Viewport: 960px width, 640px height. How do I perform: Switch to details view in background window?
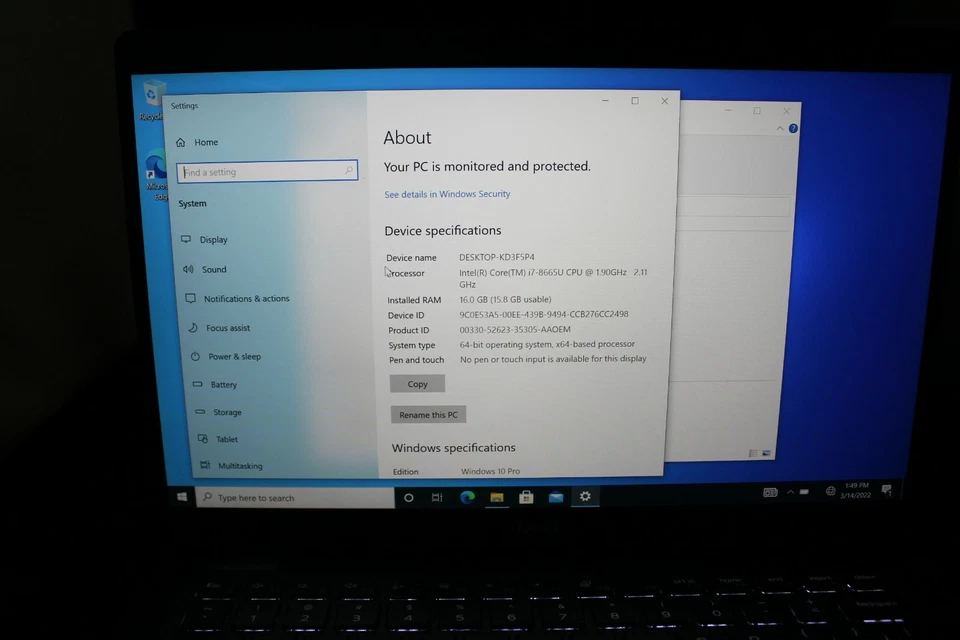(x=753, y=453)
